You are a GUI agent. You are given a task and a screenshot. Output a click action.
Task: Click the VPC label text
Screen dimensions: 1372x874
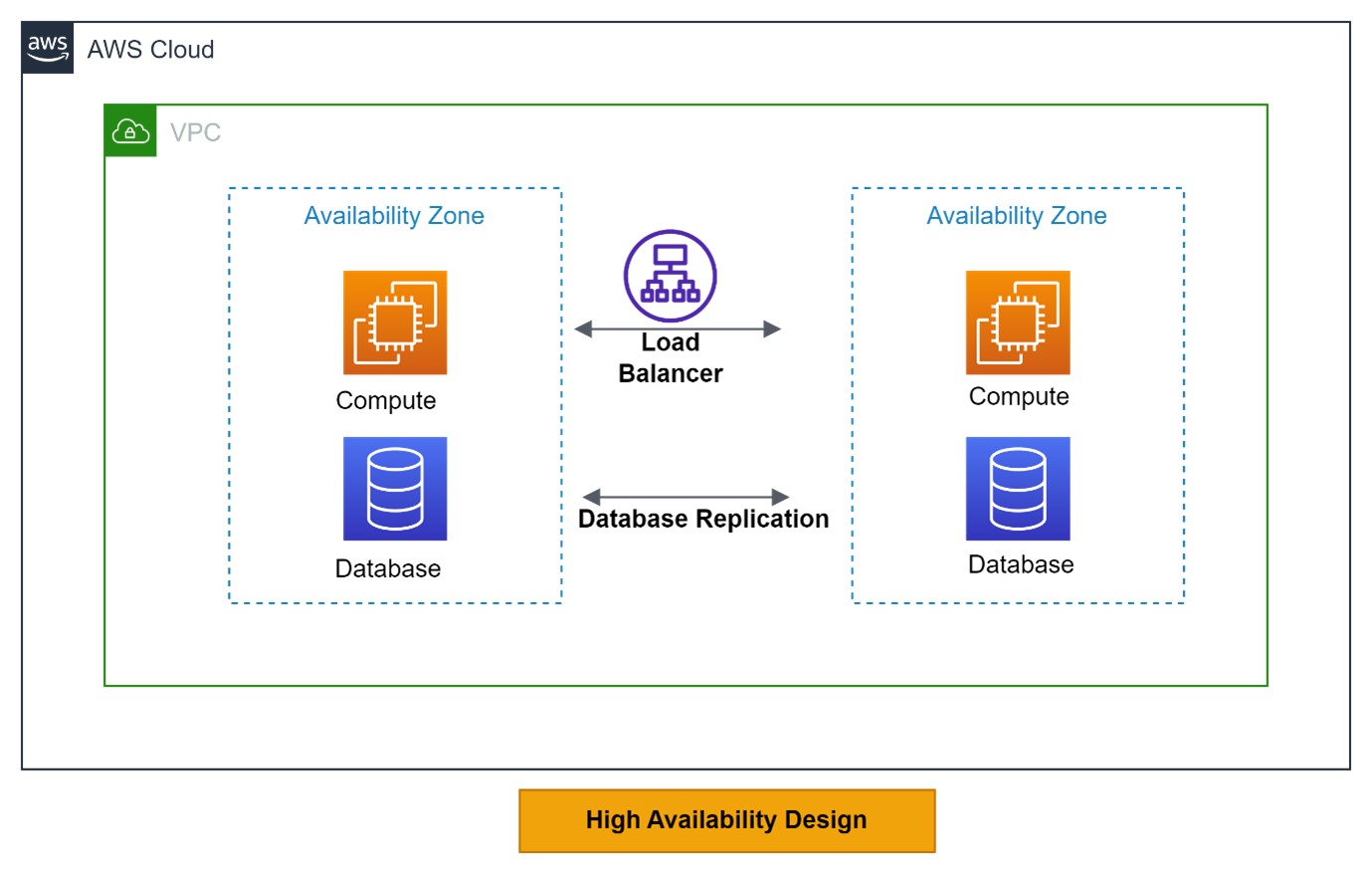click(195, 131)
